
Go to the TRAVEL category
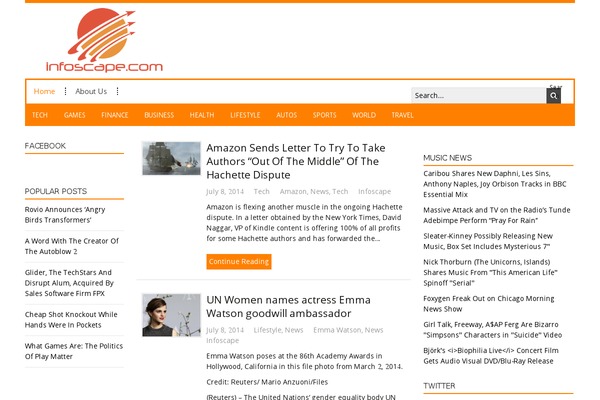(402, 115)
